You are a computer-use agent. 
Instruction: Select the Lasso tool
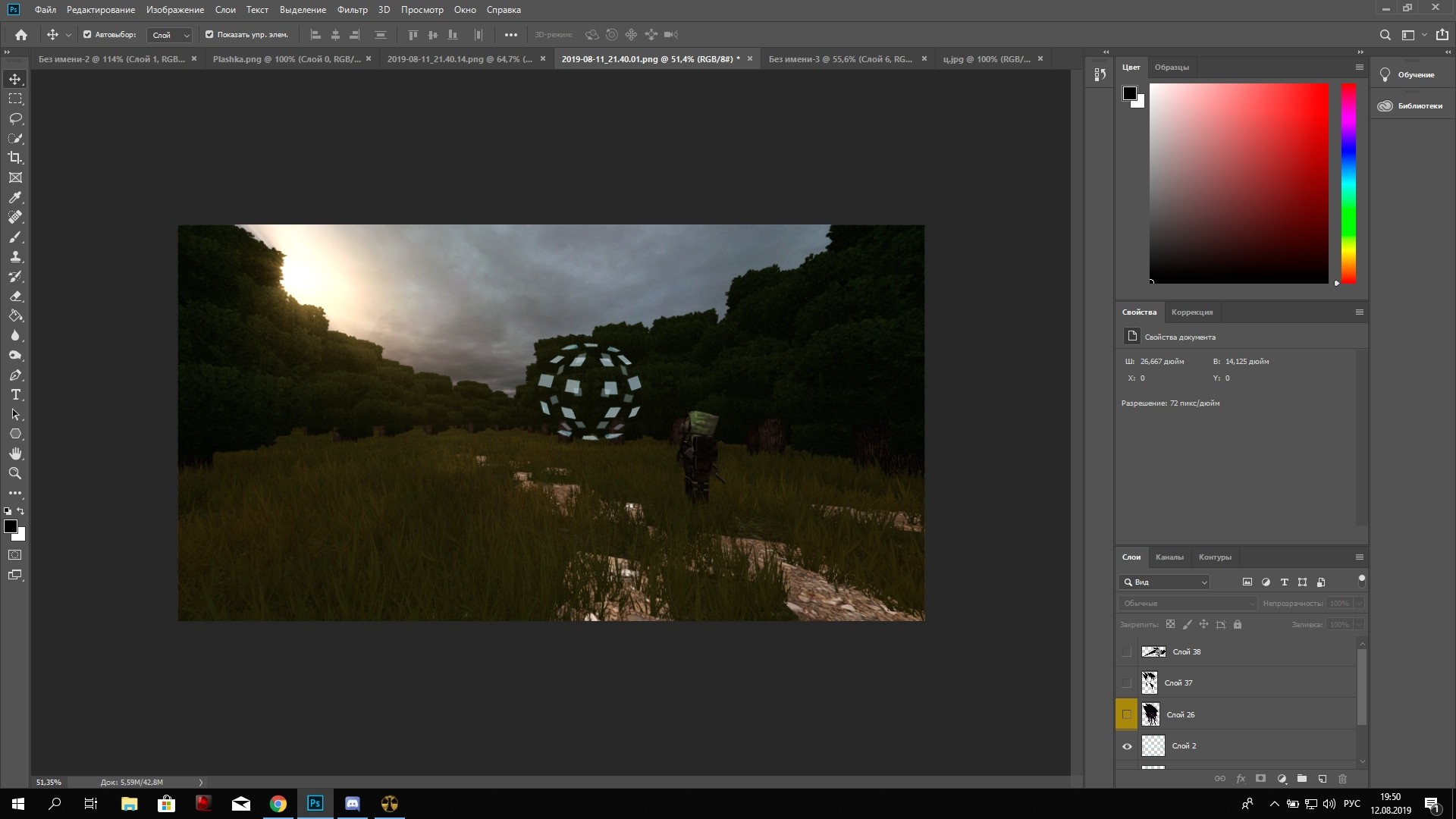click(x=15, y=118)
